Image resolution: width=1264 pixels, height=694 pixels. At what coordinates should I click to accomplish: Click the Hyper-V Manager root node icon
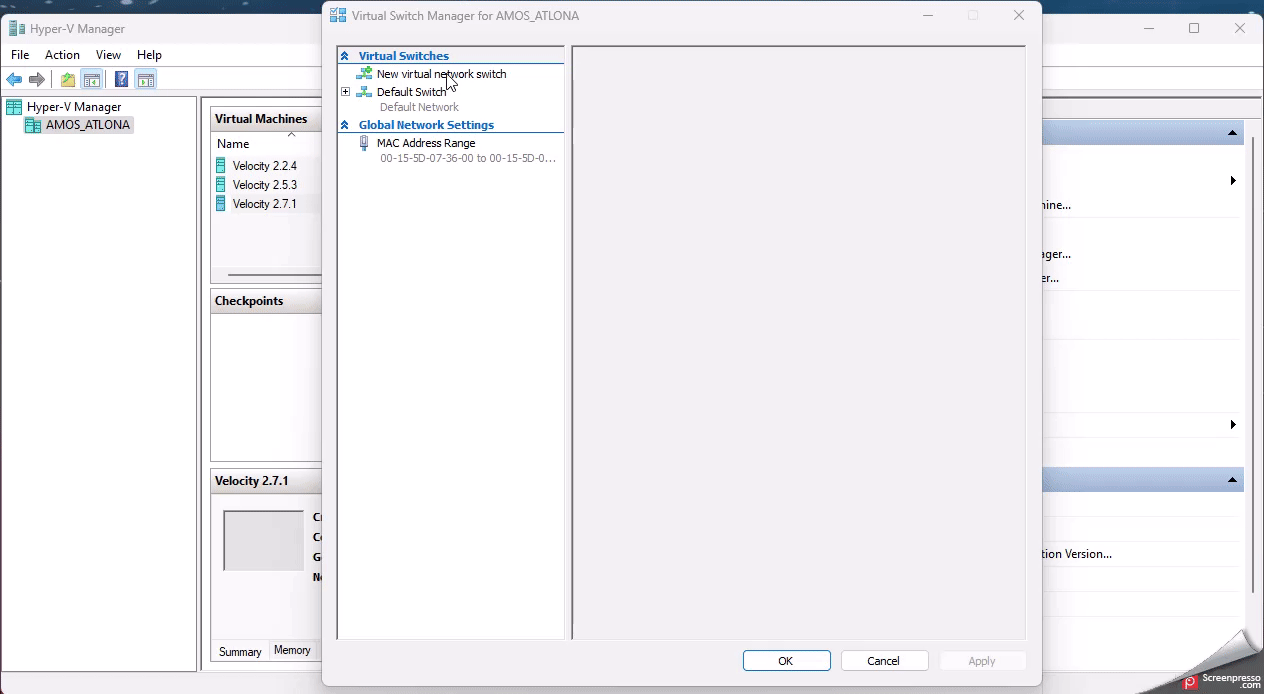click(x=14, y=107)
